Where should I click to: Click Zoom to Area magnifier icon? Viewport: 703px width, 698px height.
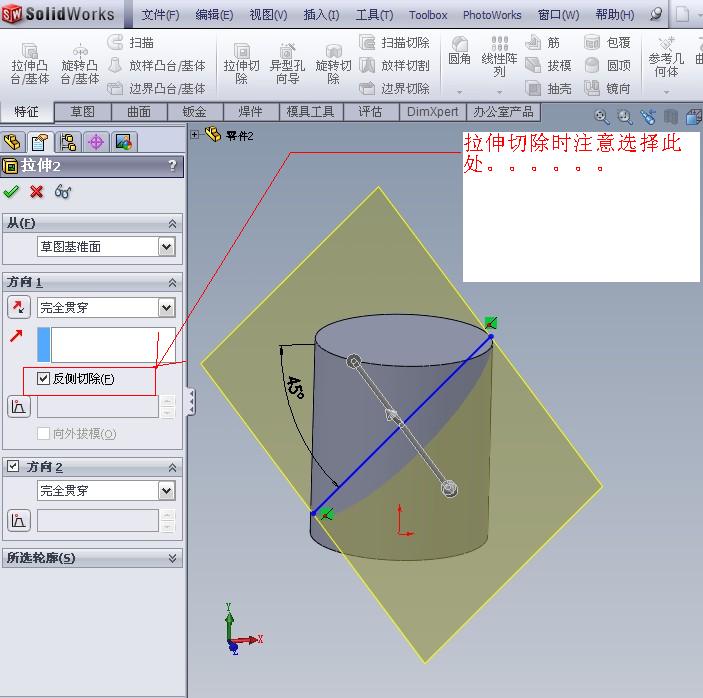coord(625,117)
